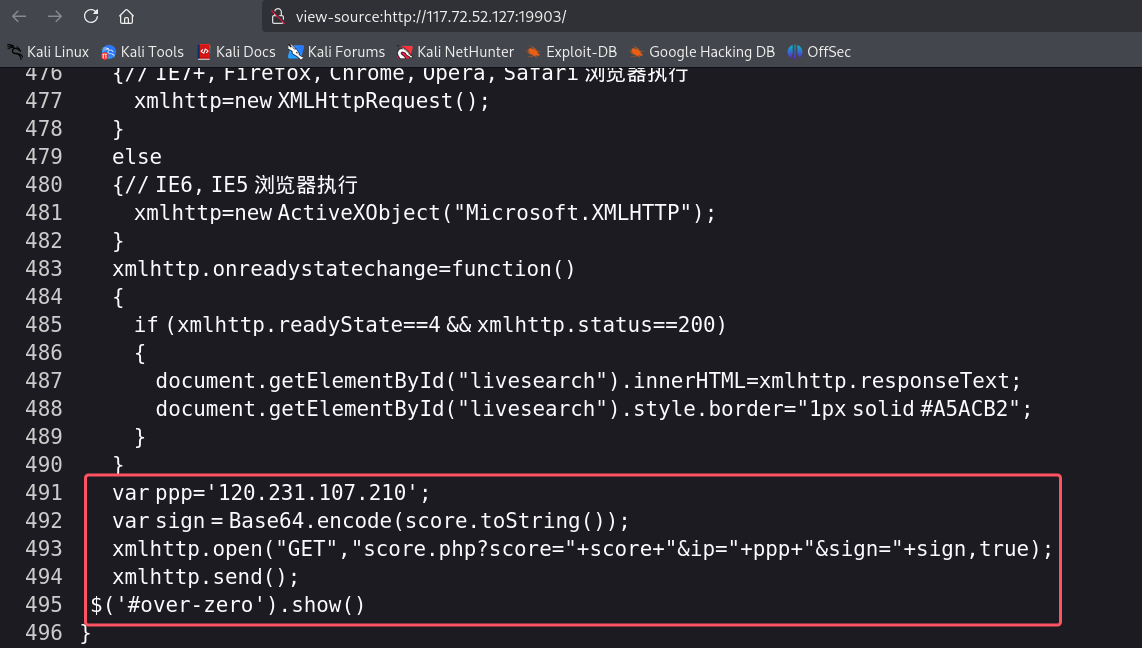The width and height of the screenshot is (1142, 648).
Task: Click the xmlhttp.onreadystatechange=function() line
Action: click(x=344, y=269)
